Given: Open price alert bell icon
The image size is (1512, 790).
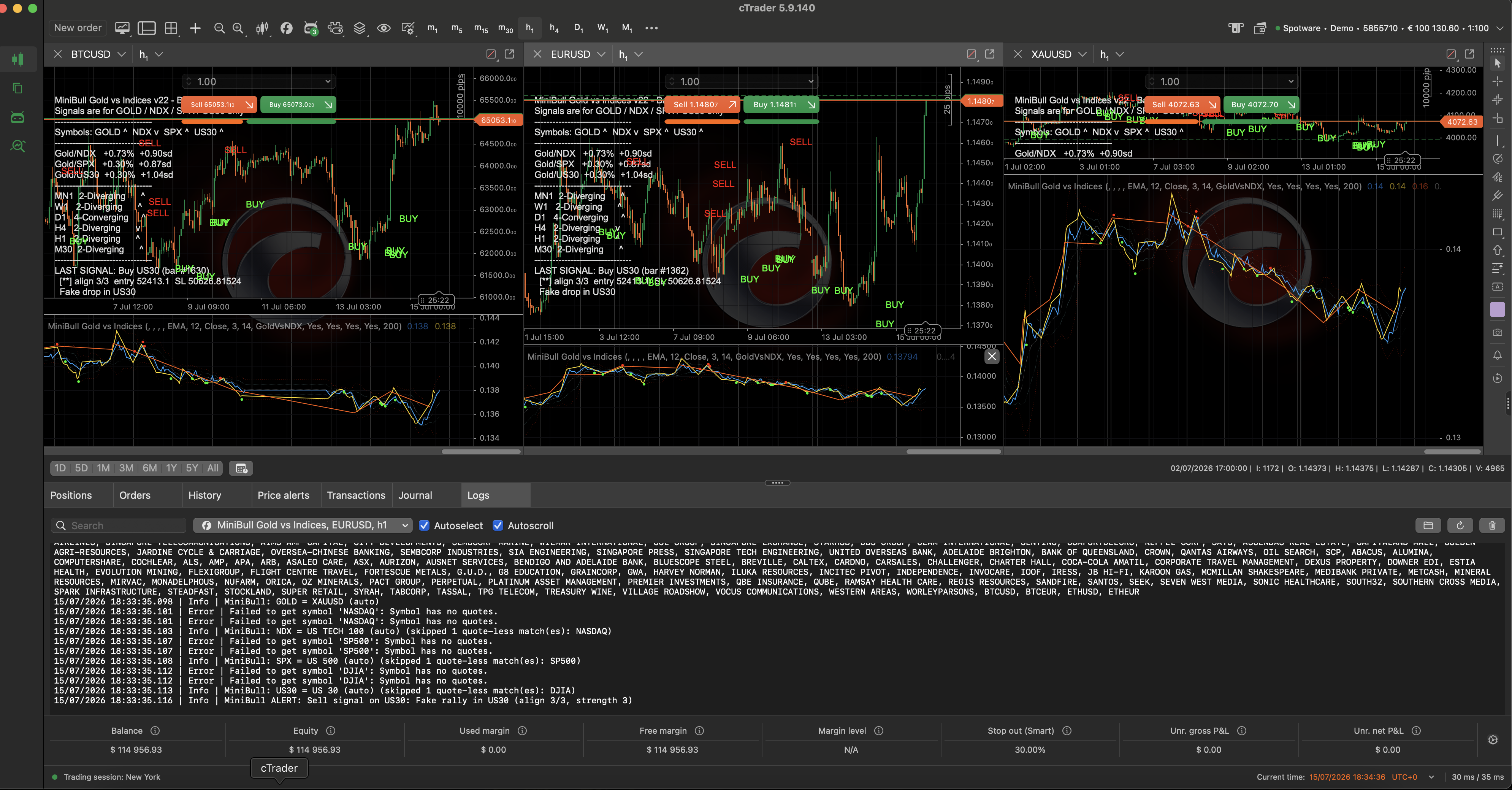Looking at the screenshot, I should point(1497,355).
